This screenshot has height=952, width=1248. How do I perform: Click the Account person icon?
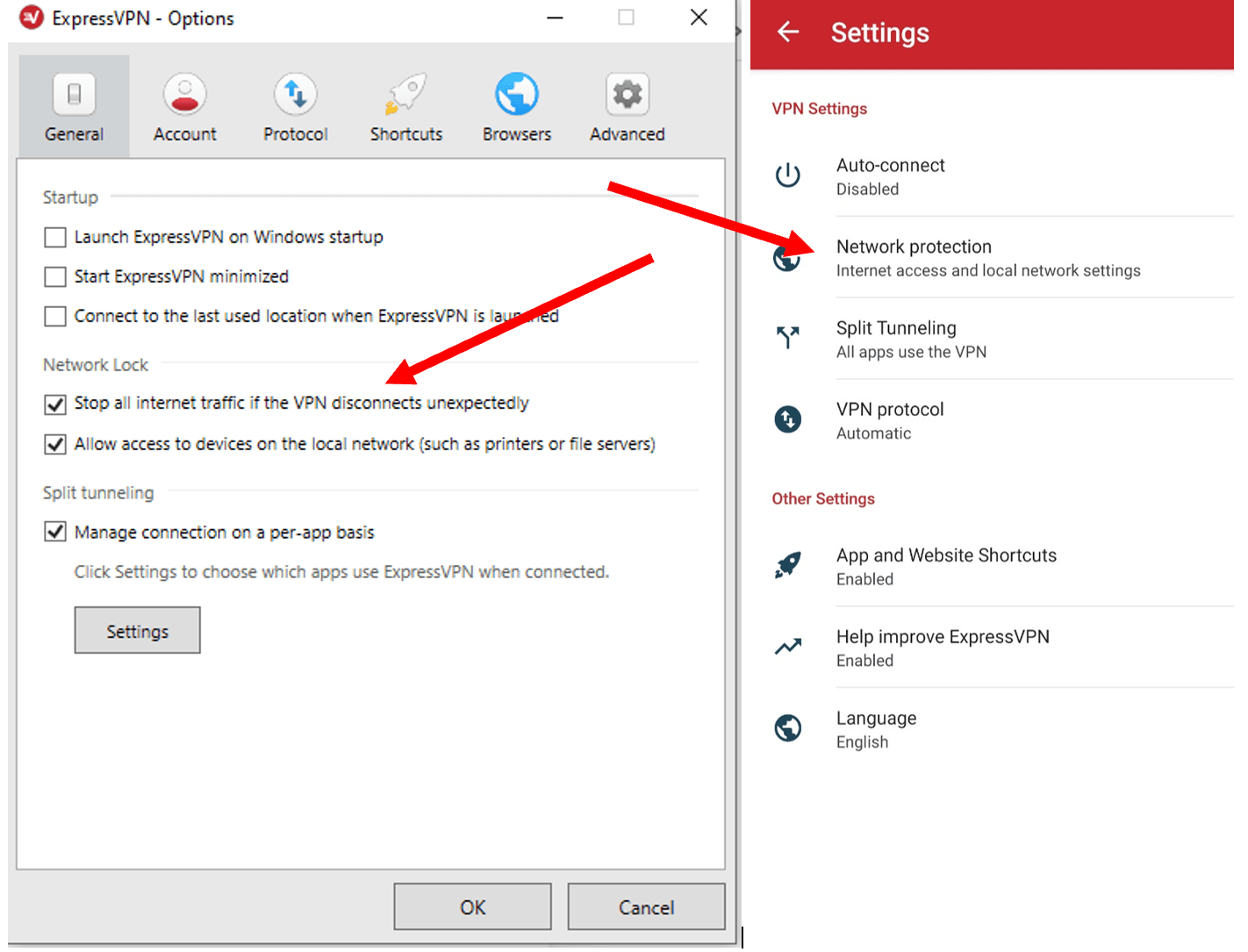[x=184, y=94]
